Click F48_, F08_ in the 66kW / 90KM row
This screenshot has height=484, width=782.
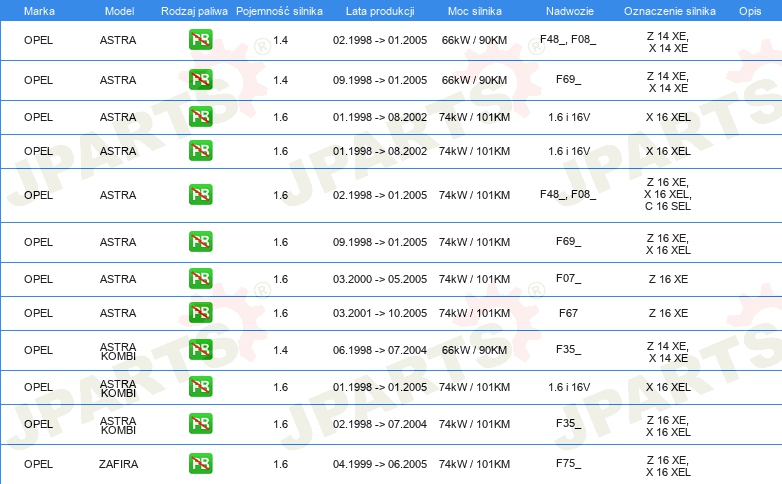(568, 39)
